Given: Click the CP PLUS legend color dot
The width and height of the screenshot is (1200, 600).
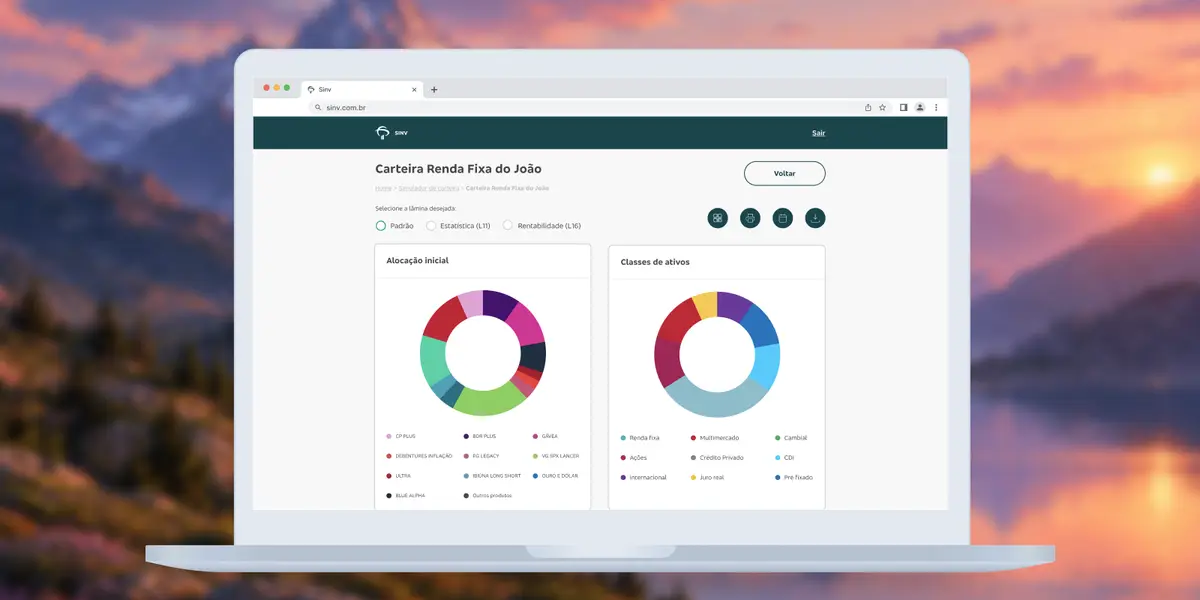Looking at the screenshot, I should [389, 436].
